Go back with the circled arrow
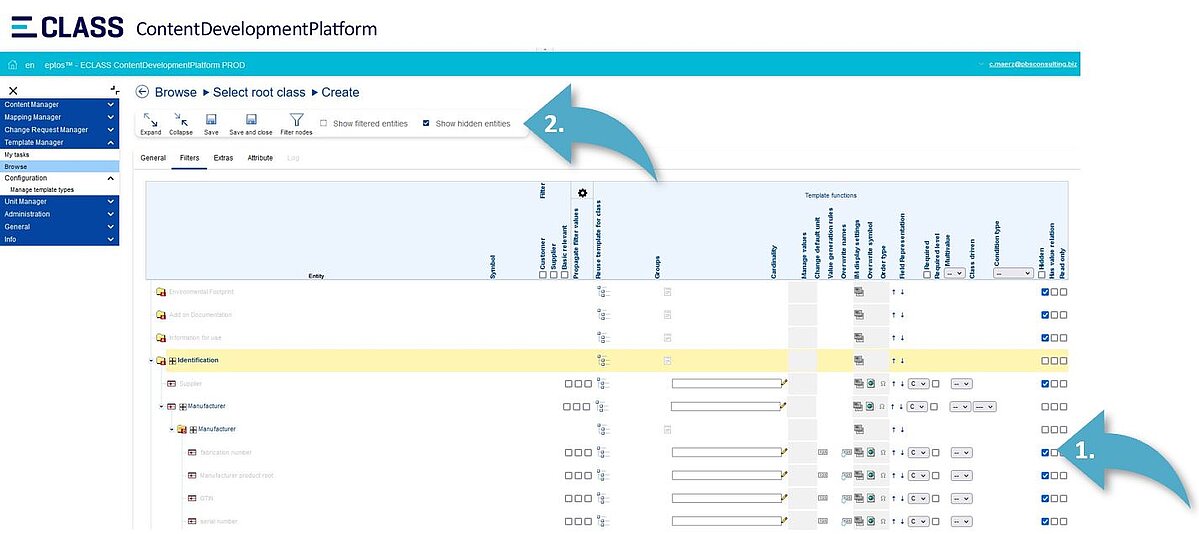The height and width of the screenshot is (534, 1199). coord(142,92)
